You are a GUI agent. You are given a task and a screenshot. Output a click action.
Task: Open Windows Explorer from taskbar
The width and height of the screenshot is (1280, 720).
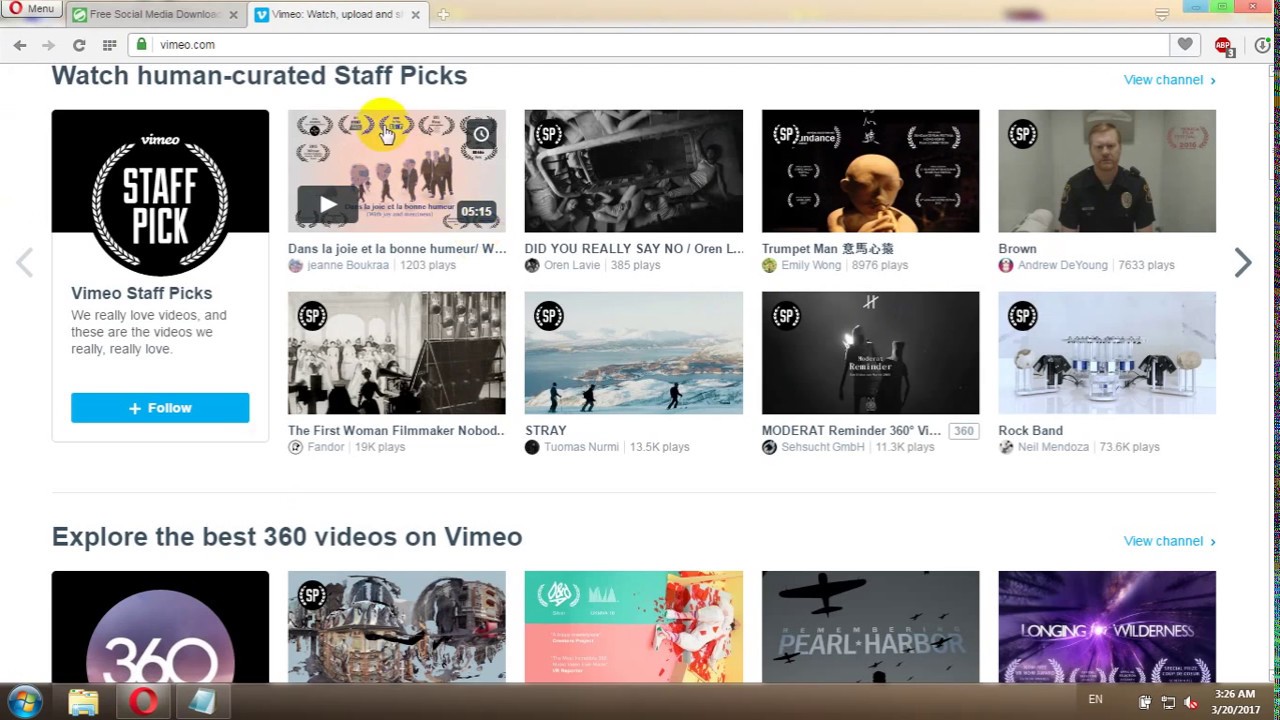coord(83,702)
